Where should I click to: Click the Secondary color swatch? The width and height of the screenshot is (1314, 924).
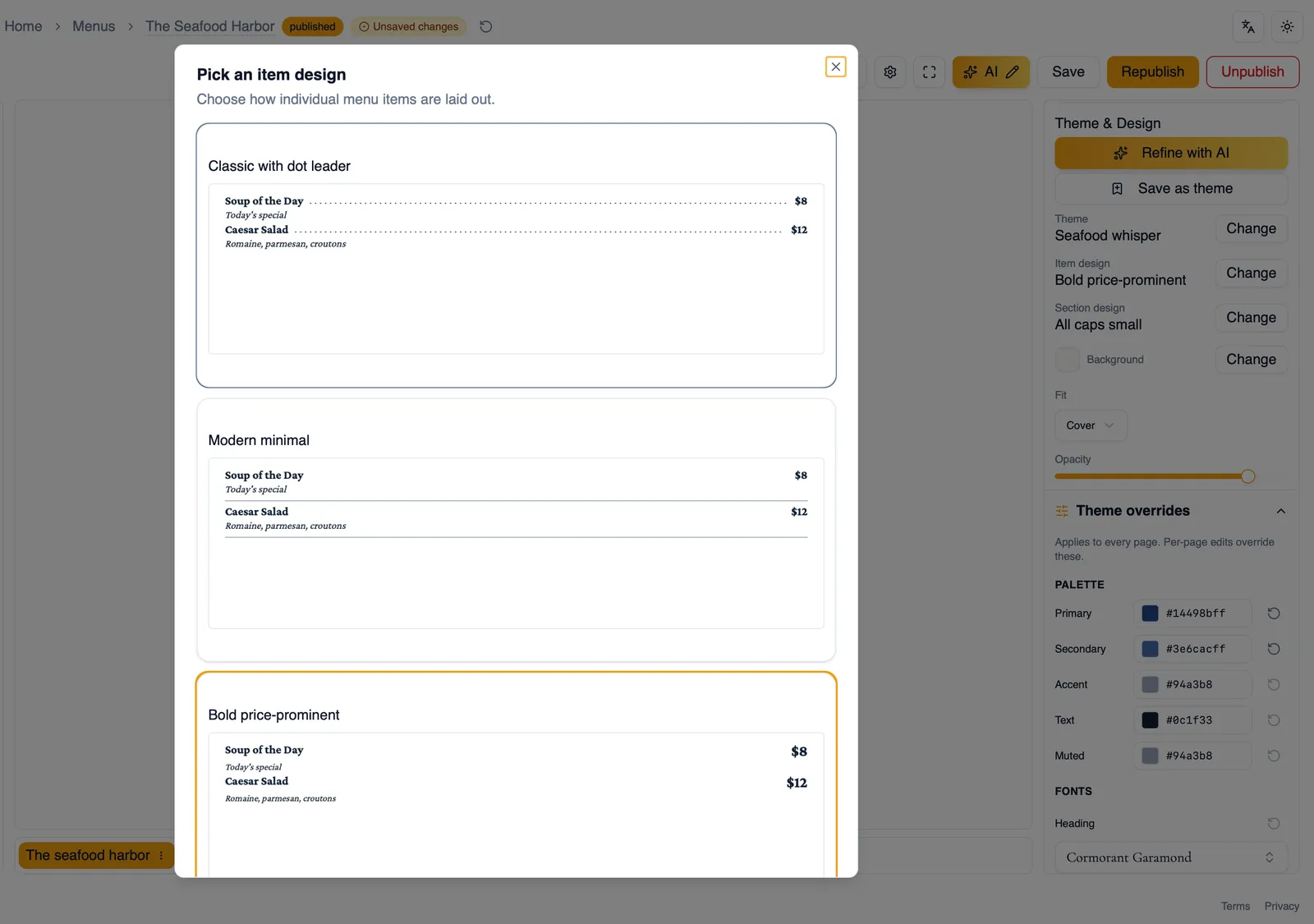tap(1150, 649)
